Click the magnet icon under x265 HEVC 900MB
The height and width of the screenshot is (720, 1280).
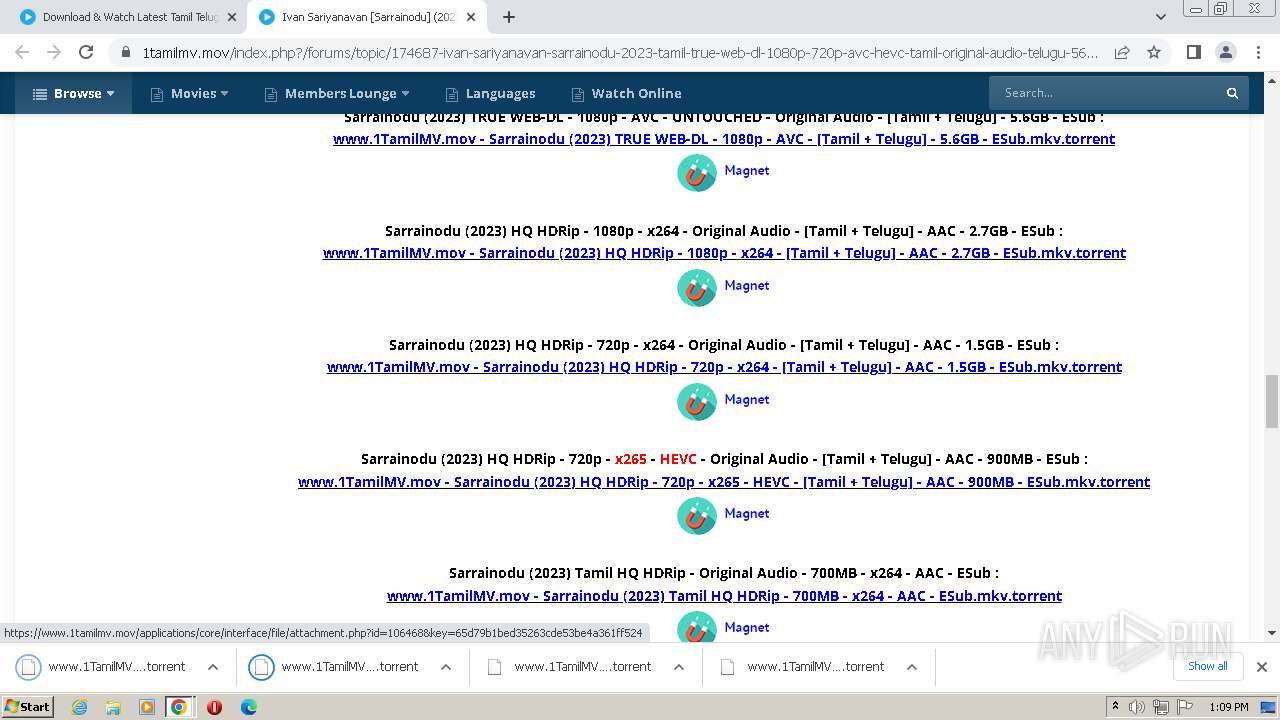pos(697,515)
